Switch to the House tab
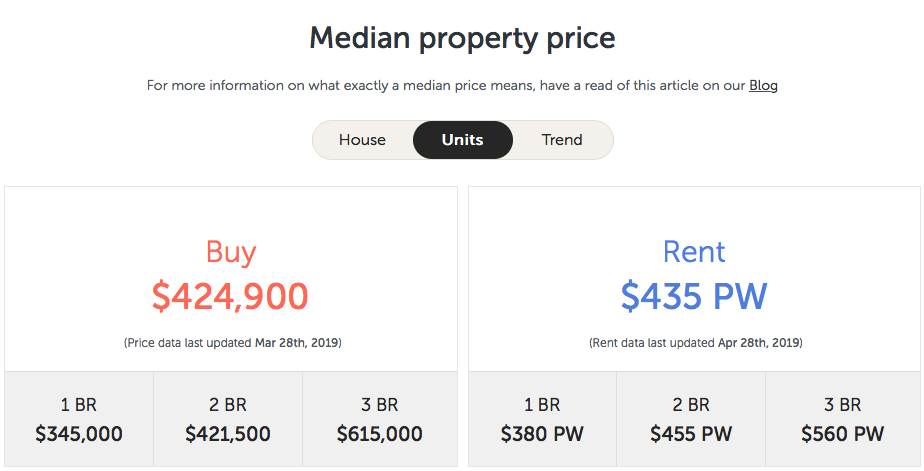Screen dimensions: 924x471 362,140
